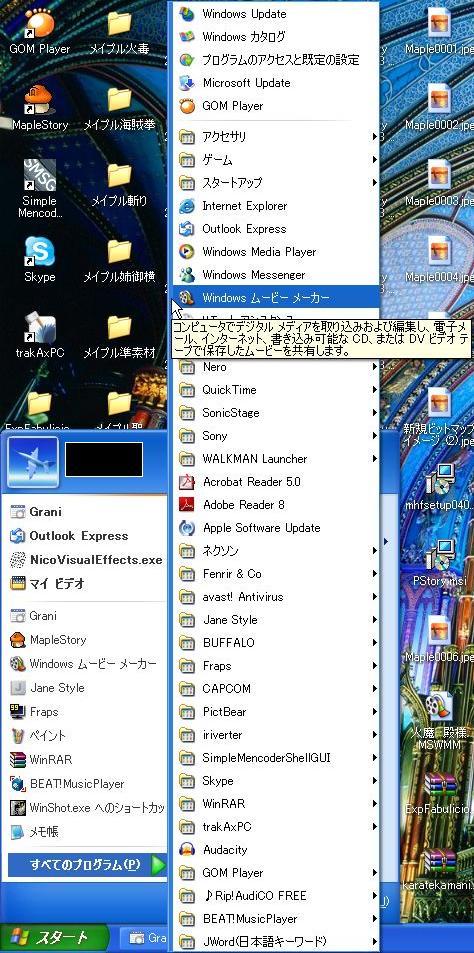
Task: Select trakAxPC desktop shortcut
Action: click(40, 335)
